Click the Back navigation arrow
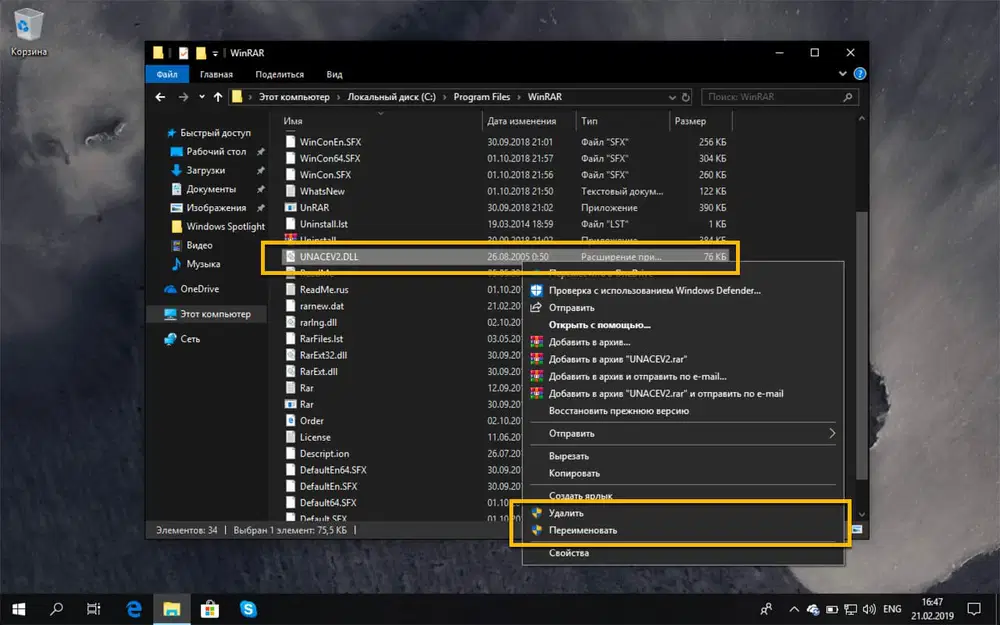 coord(161,97)
